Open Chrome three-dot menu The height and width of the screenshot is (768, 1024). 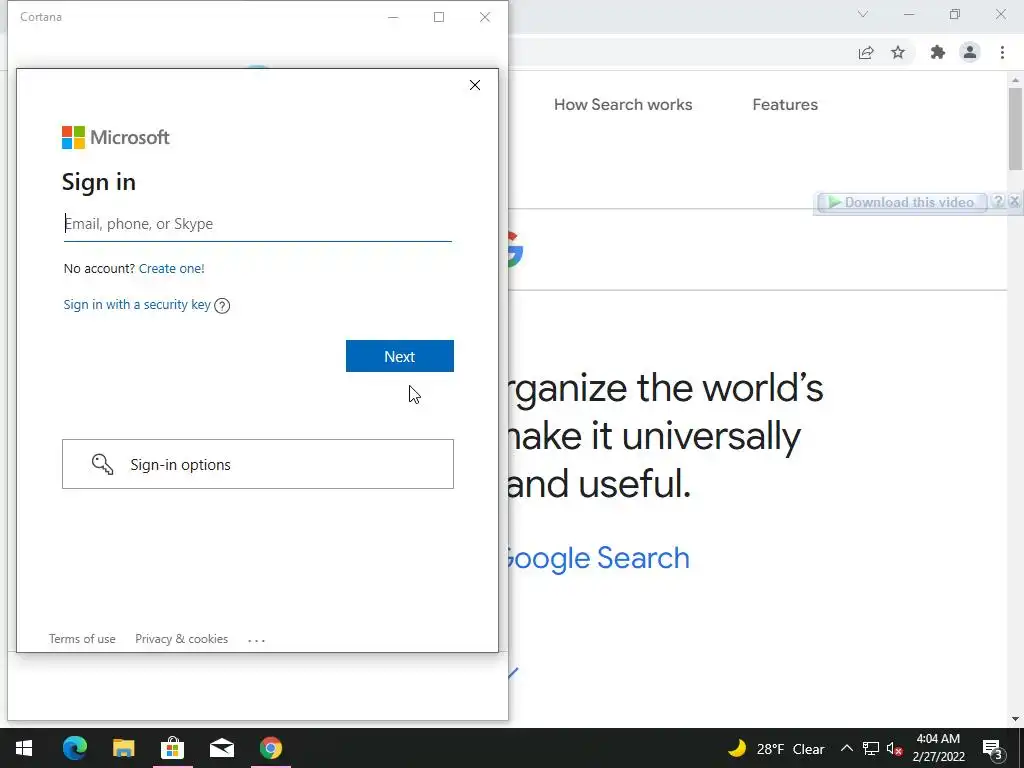(1002, 52)
